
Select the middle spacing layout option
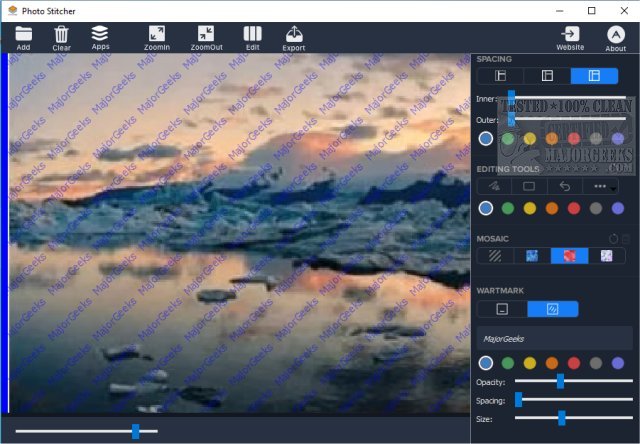coord(547,76)
